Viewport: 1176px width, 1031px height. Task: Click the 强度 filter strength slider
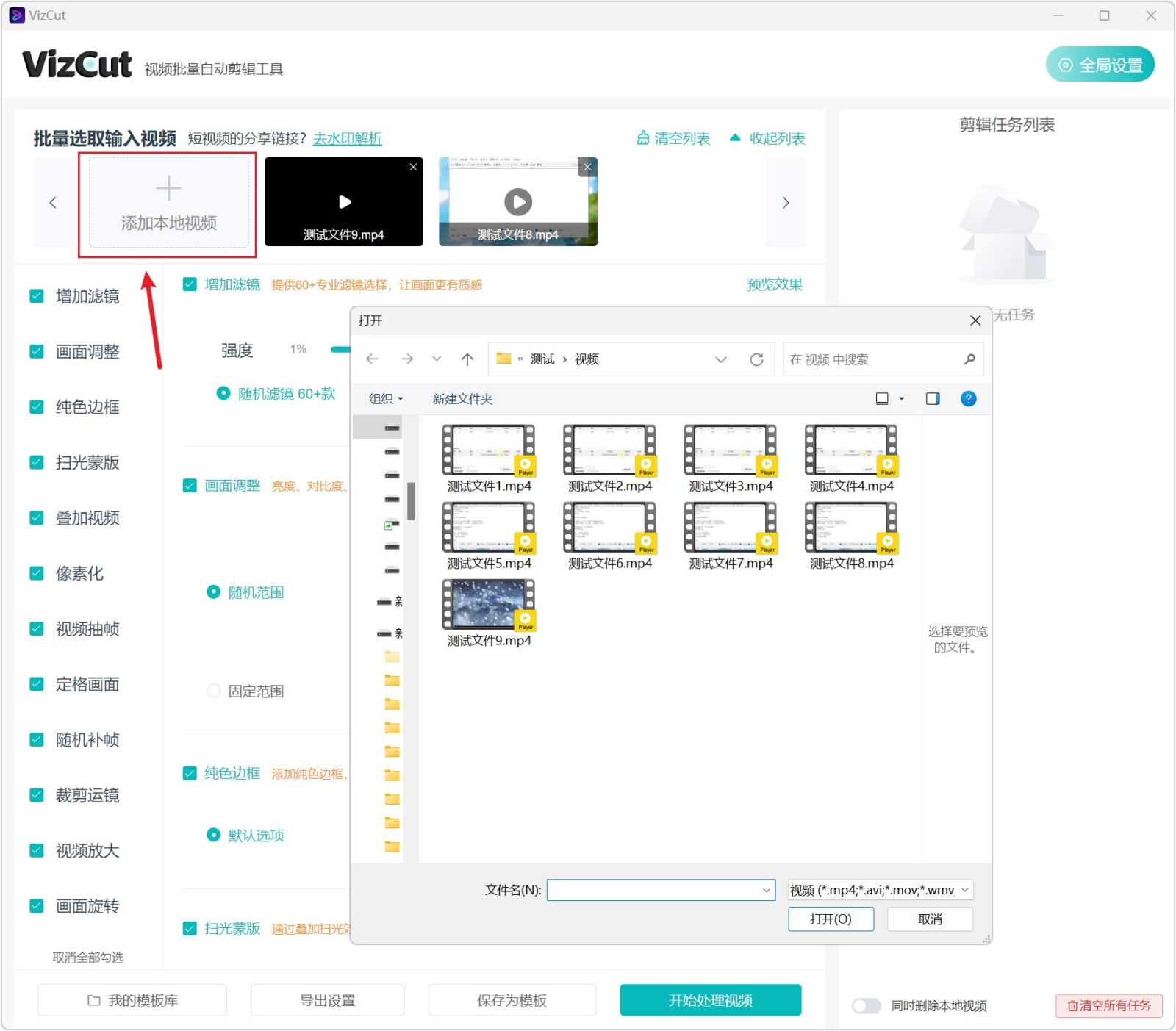click(340, 349)
